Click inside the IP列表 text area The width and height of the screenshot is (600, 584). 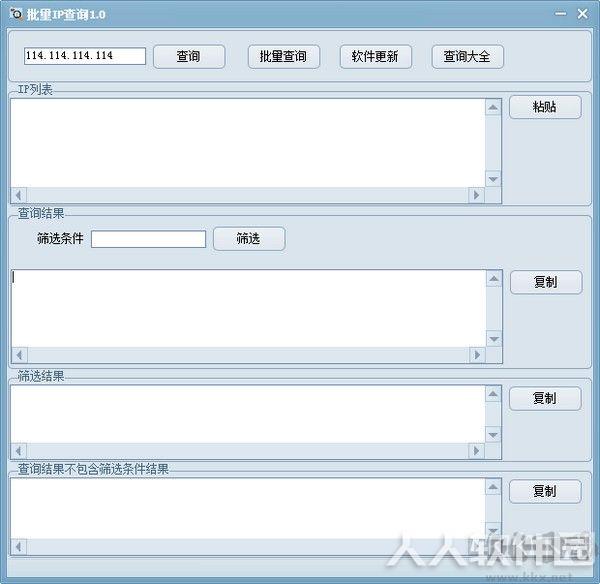tap(248, 143)
